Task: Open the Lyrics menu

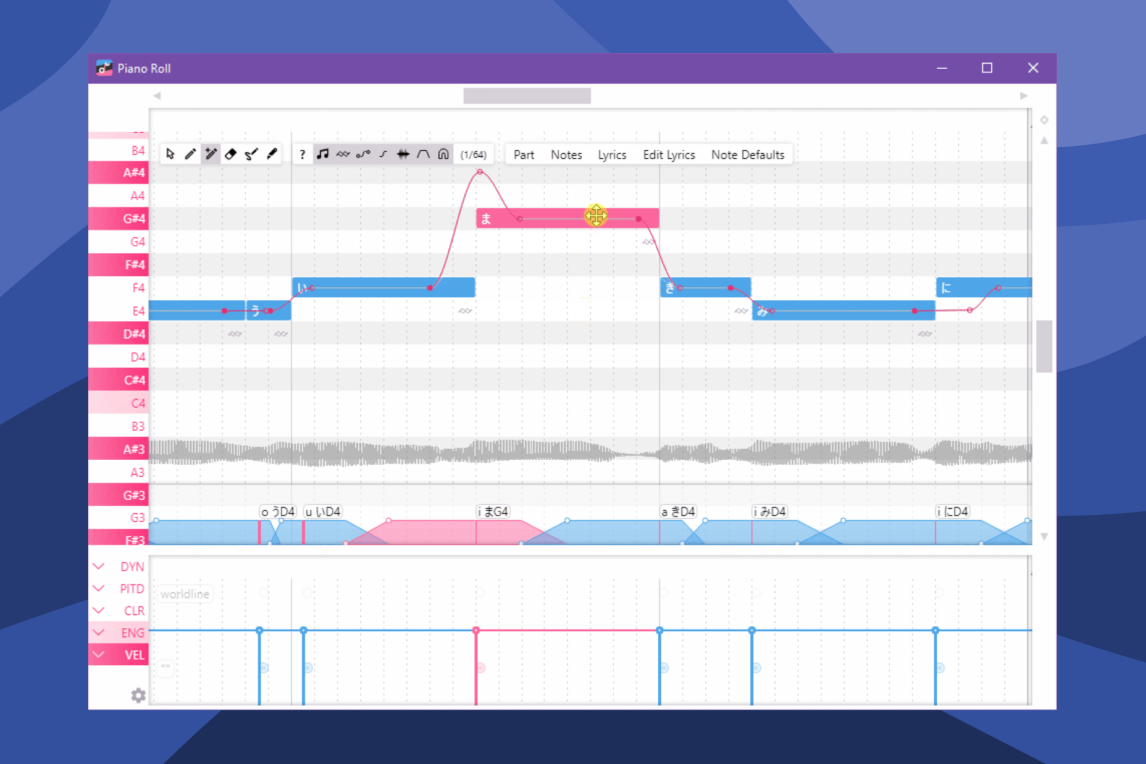Action: (x=611, y=154)
